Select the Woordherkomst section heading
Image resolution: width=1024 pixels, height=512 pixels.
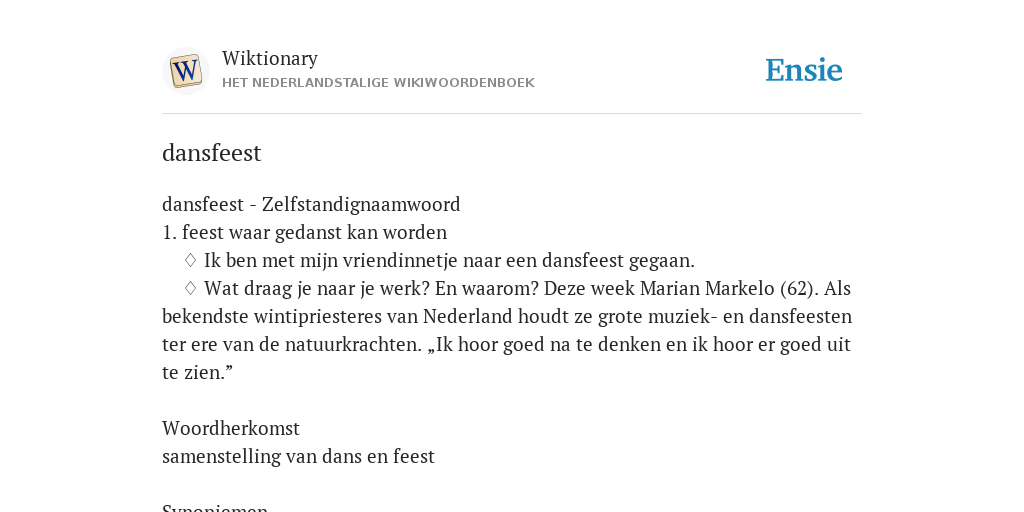click(x=231, y=428)
